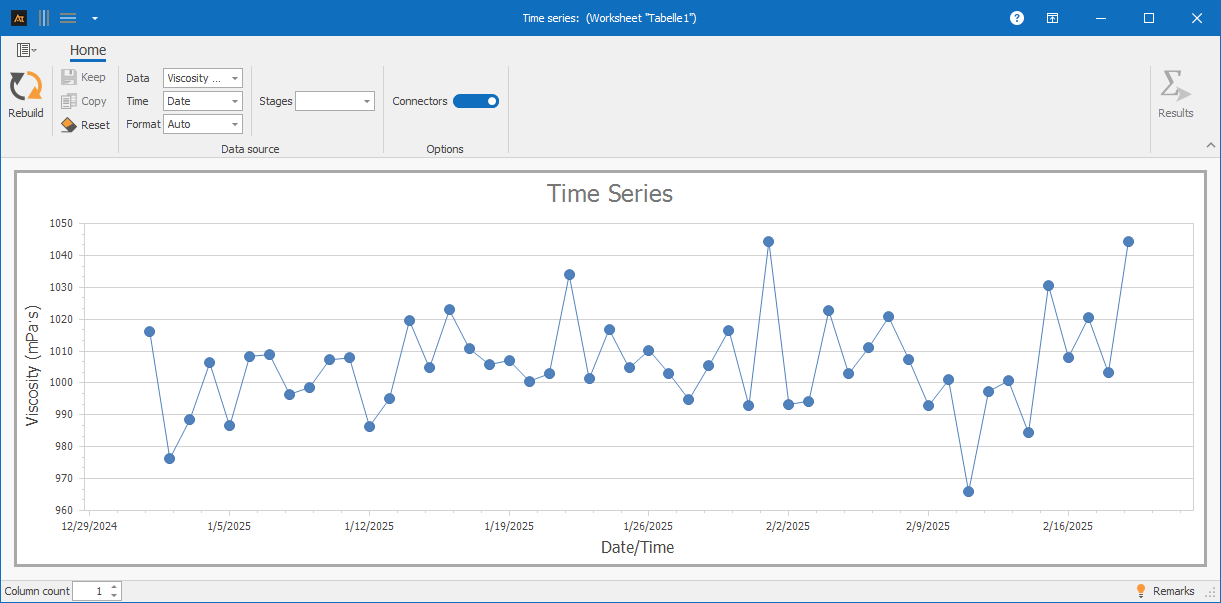Click the app logo icon in title bar
This screenshot has height=603, width=1221.
click(19, 18)
